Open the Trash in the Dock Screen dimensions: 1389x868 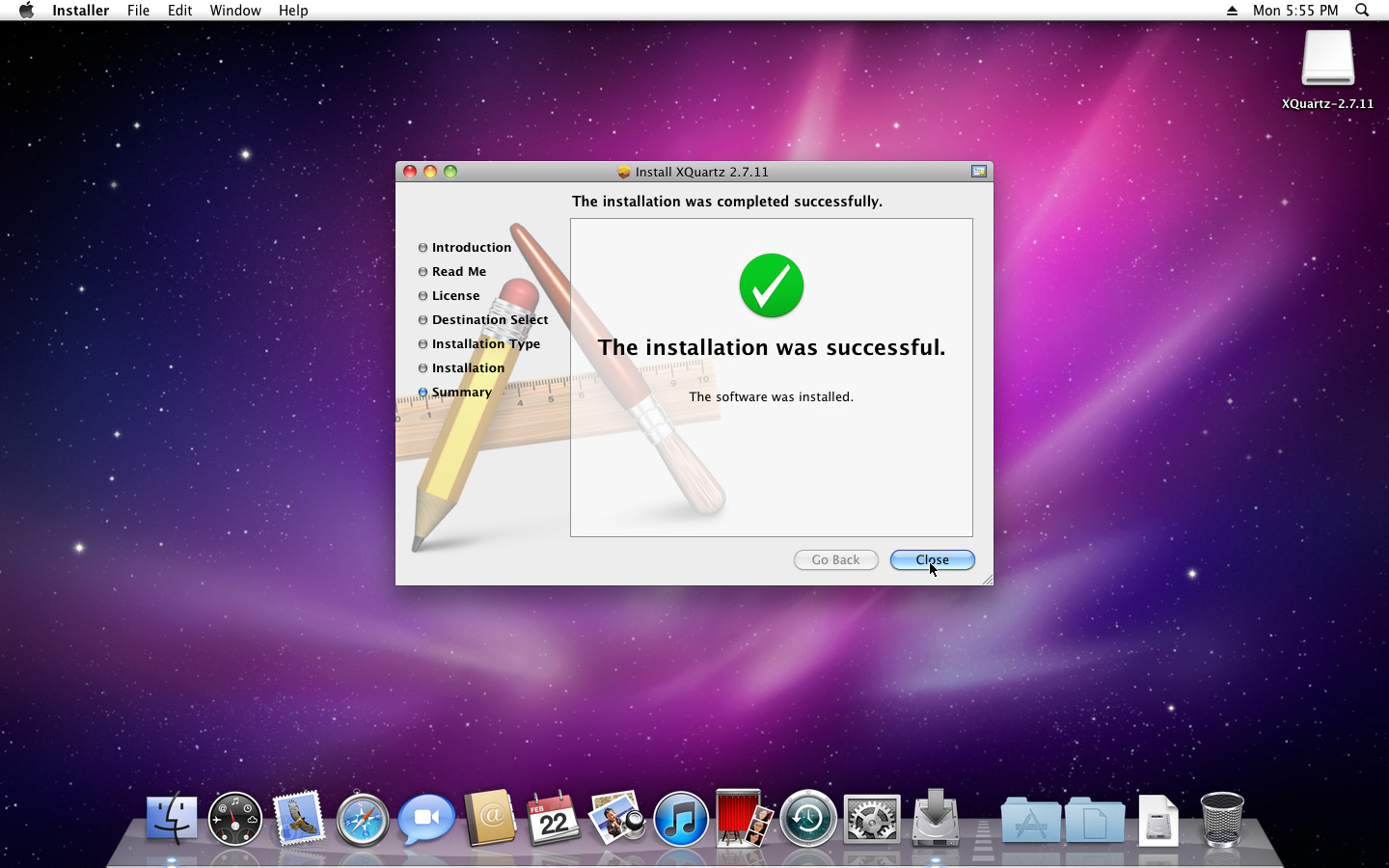1222,820
